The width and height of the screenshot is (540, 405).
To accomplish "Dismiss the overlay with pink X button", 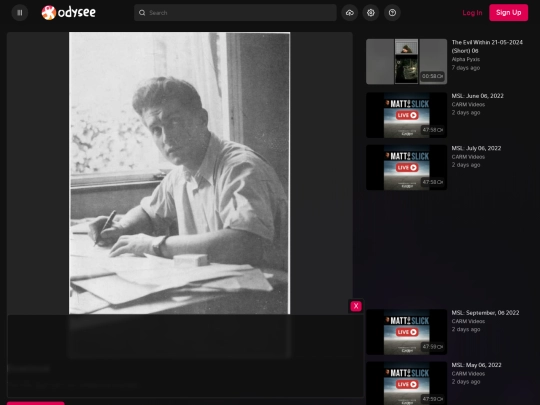I will pyautogui.click(x=356, y=306).
